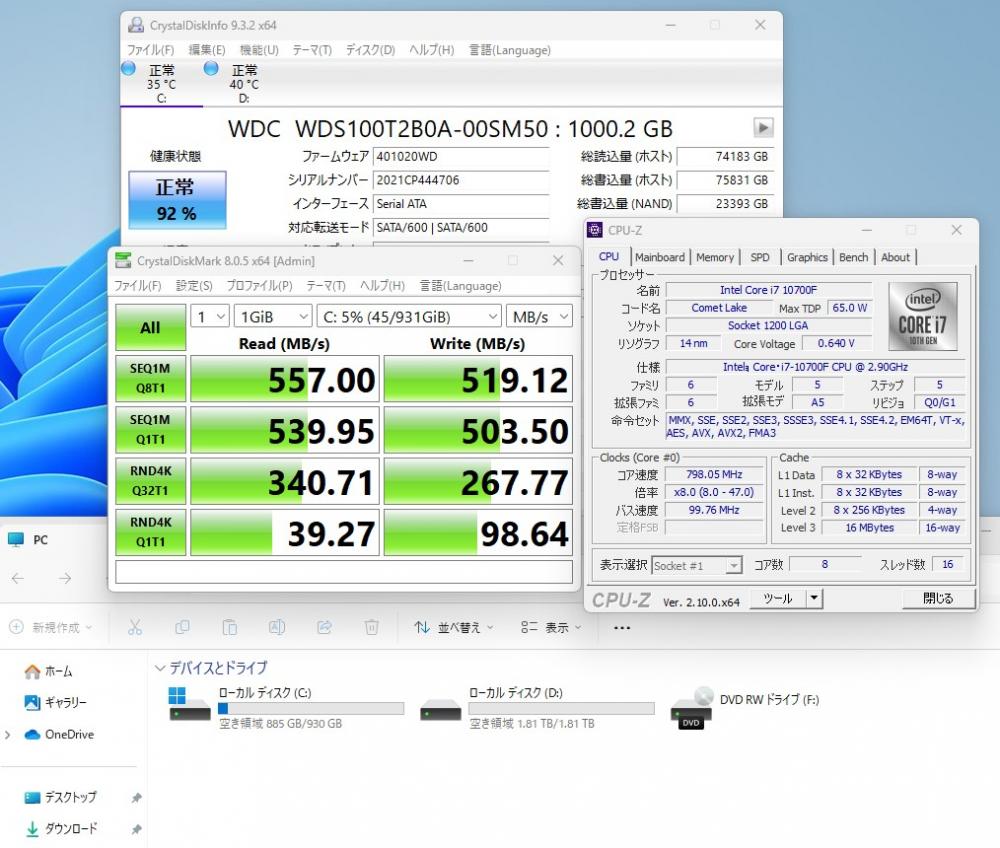Open Settings (設定) menu in CrystalDiskMark
Image resolution: width=1000 pixels, height=848 pixels.
pyautogui.click(x=194, y=286)
